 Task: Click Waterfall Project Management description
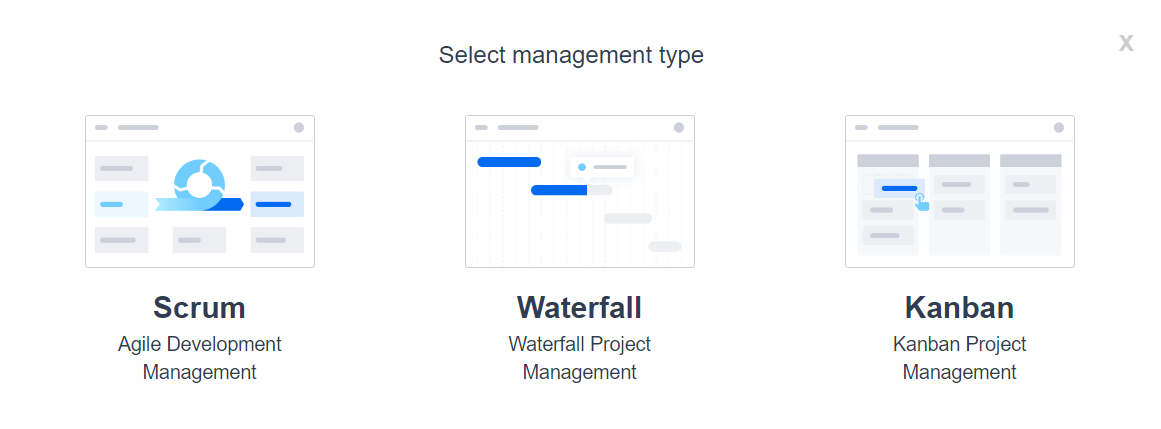pos(579,358)
